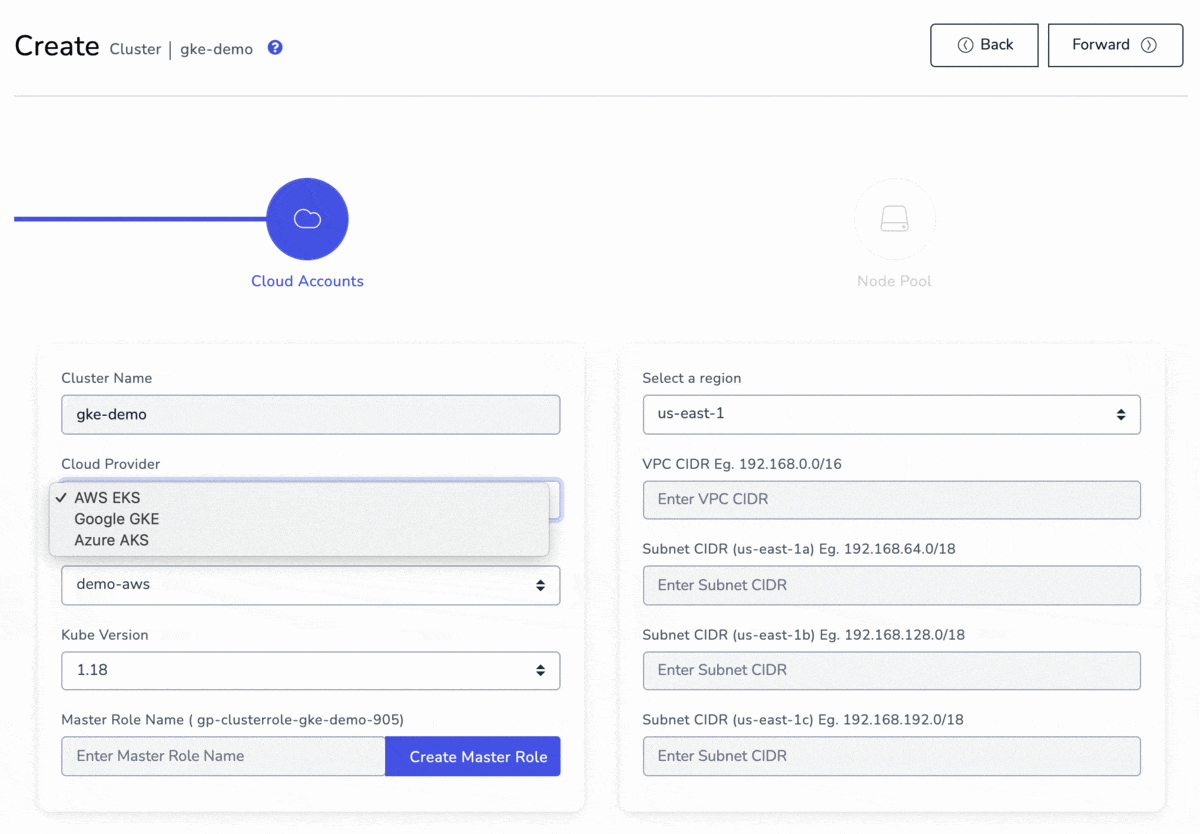Select AWS EKS from provider list

pos(107,498)
